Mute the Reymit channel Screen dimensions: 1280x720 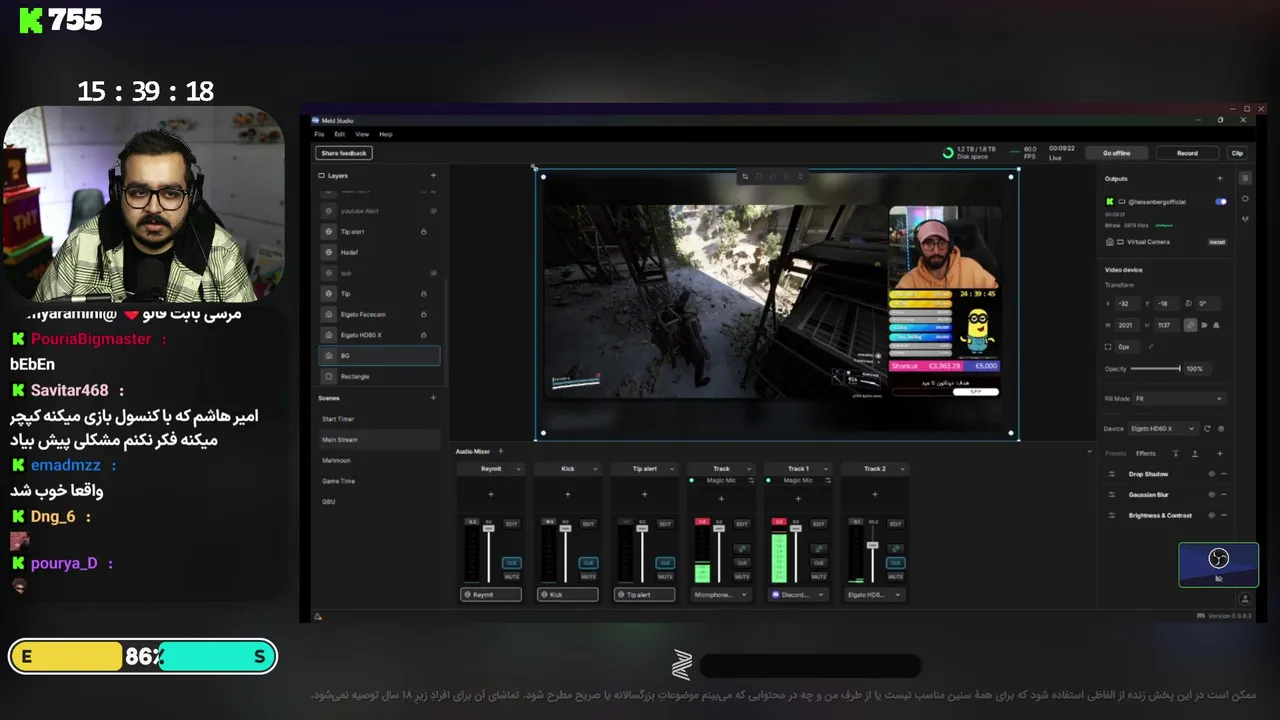pos(512,577)
